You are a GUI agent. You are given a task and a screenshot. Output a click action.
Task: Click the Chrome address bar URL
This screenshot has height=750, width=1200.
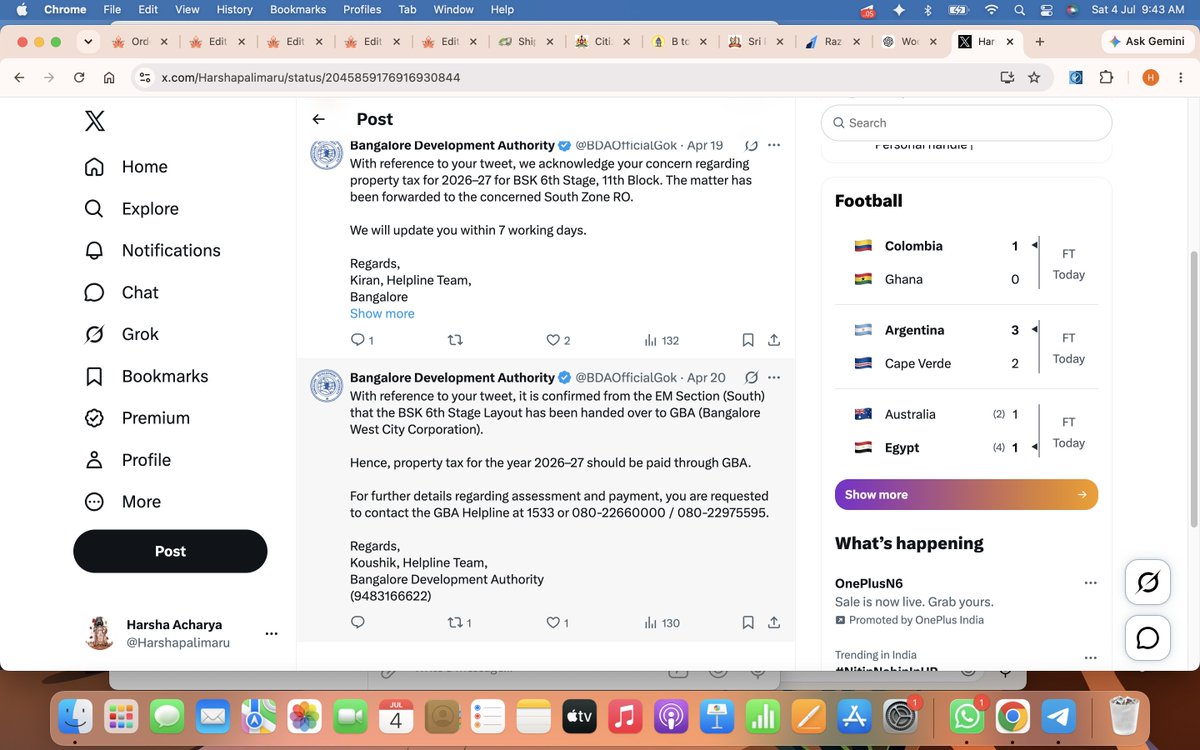pos(311,77)
